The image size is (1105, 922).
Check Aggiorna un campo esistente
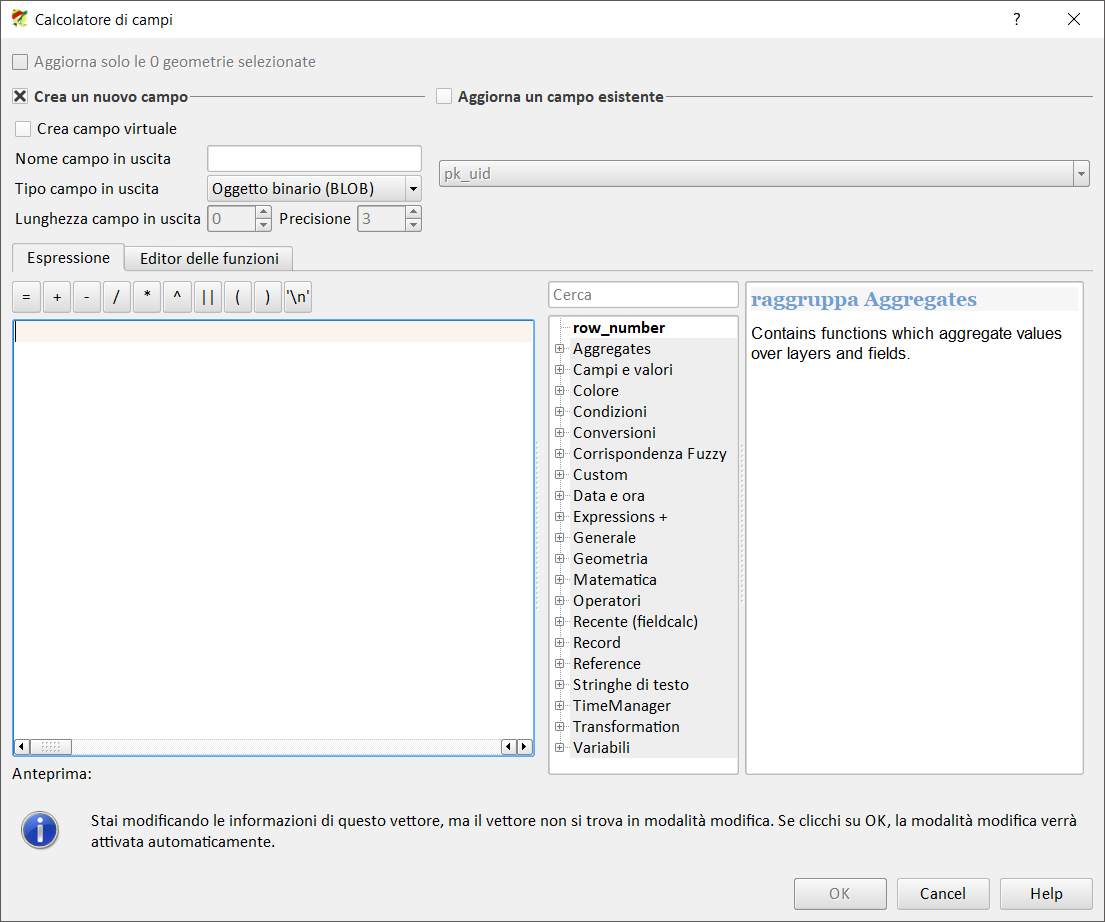tap(445, 97)
